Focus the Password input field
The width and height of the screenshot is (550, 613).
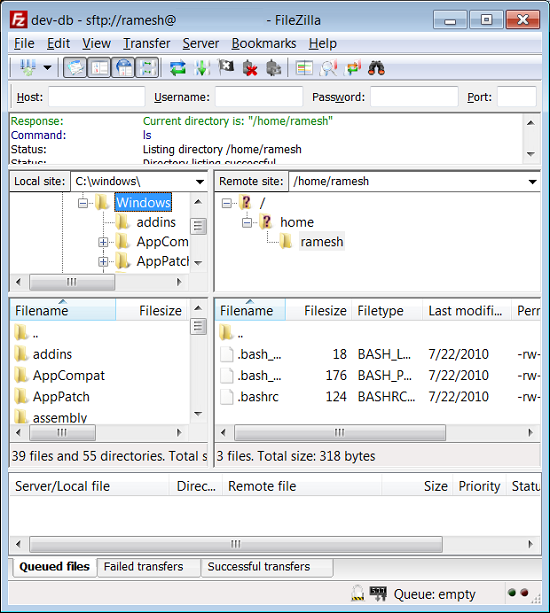[414, 97]
